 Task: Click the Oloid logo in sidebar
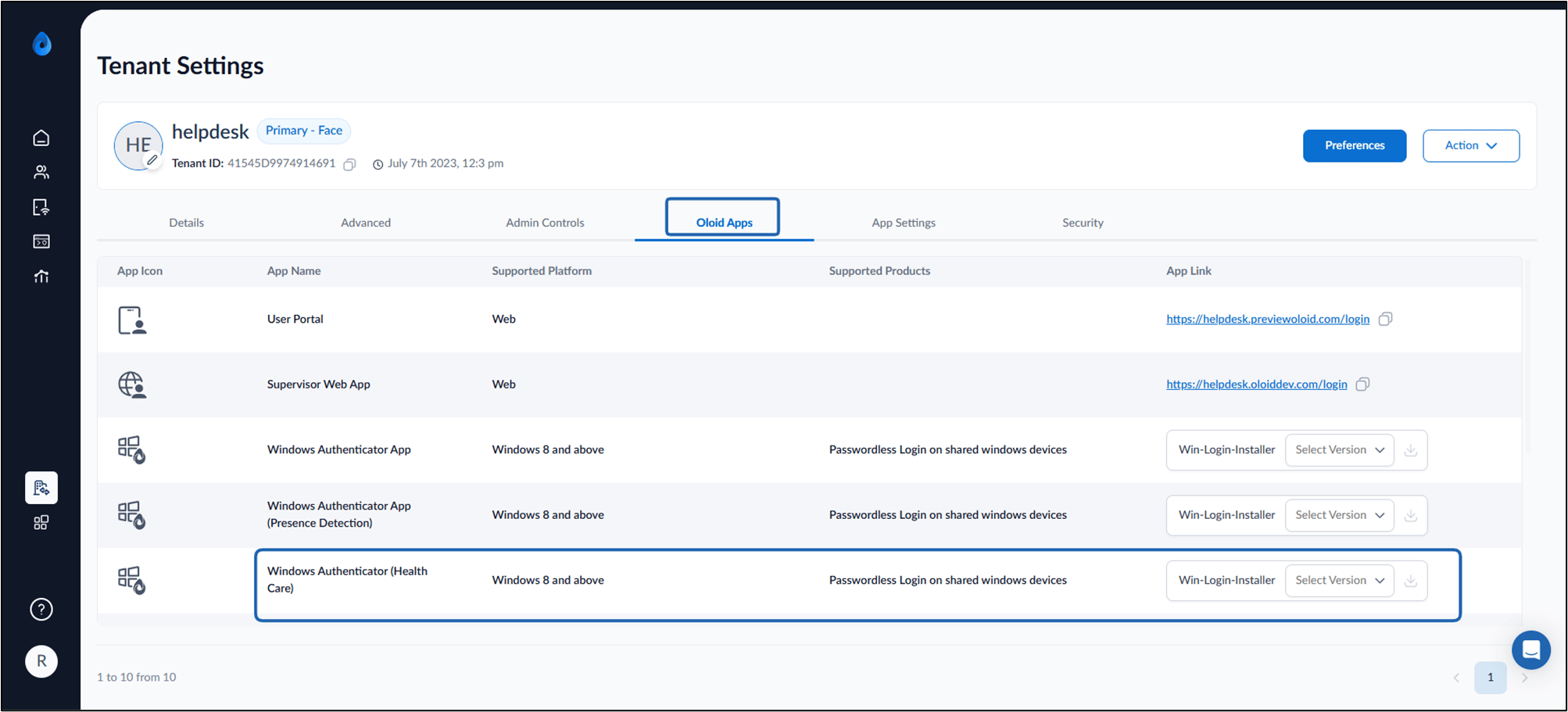(x=41, y=44)
